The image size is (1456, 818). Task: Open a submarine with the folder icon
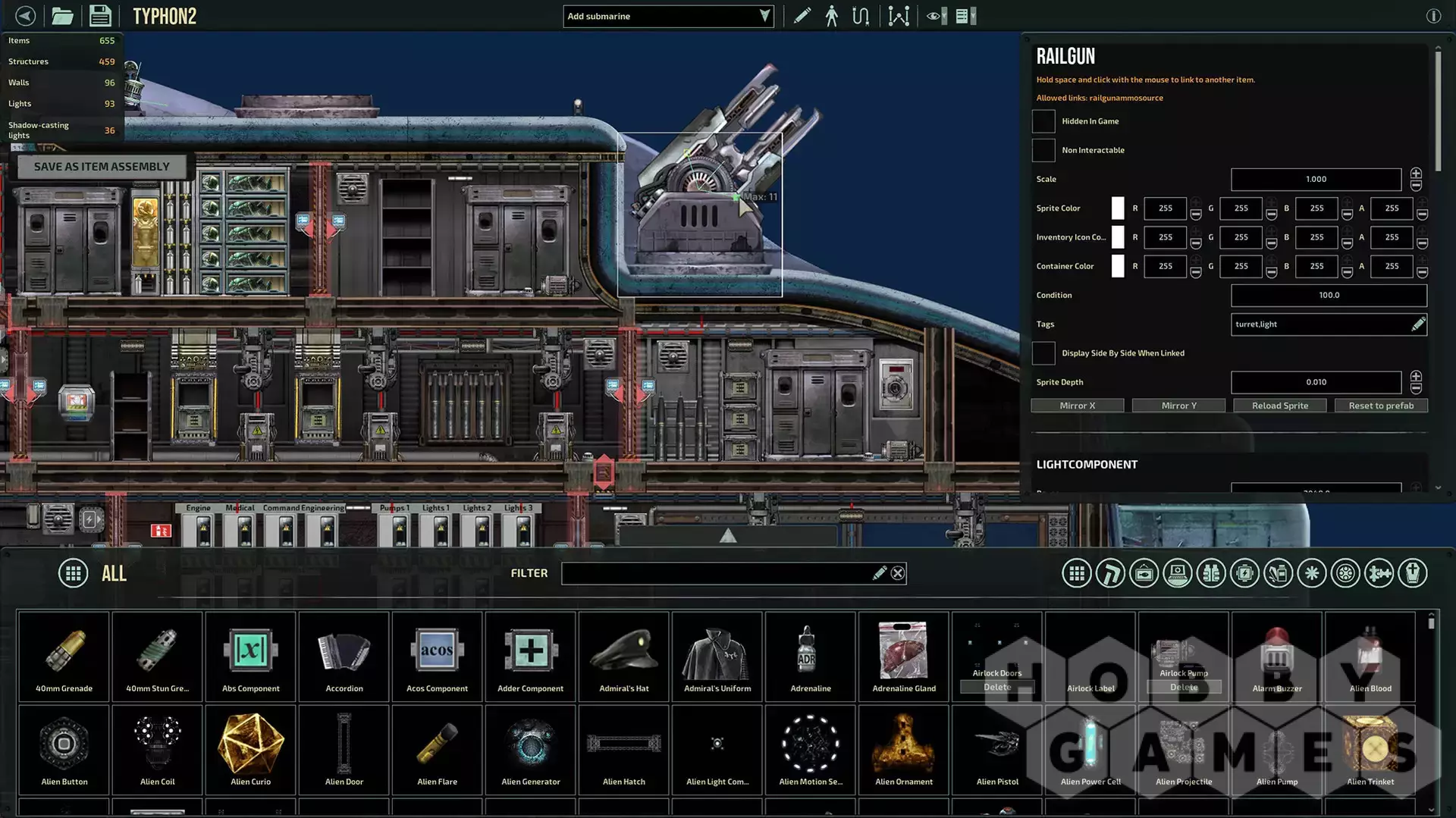coord(62,16)
